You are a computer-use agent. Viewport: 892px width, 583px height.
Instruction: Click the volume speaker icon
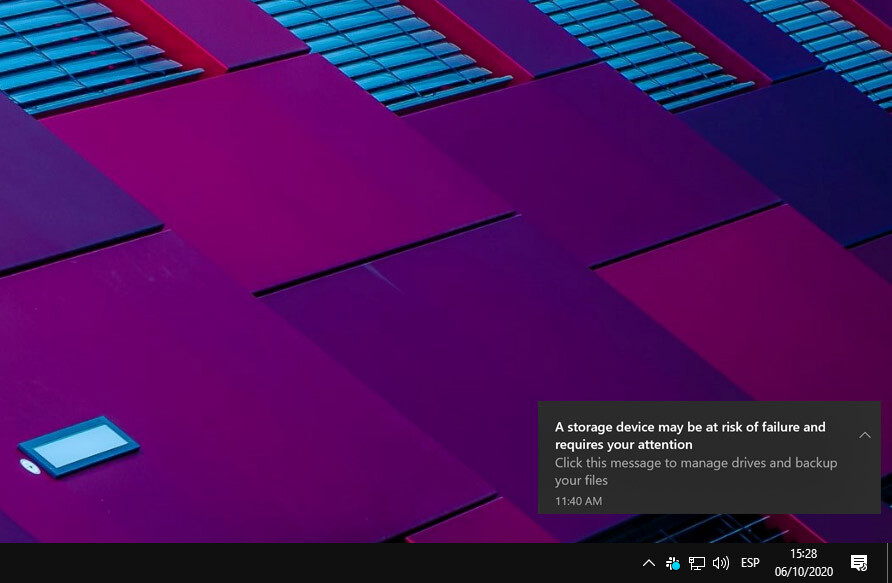click(720, 563)
